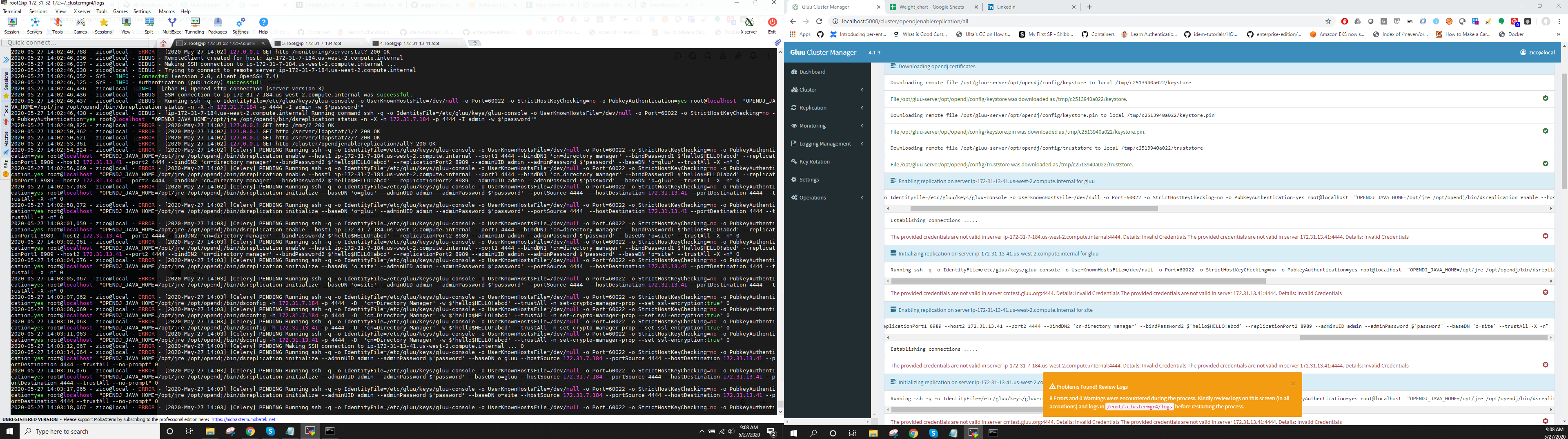
Task: Click the View toolbar icon in MobaXterm
Action: [126, 25]
